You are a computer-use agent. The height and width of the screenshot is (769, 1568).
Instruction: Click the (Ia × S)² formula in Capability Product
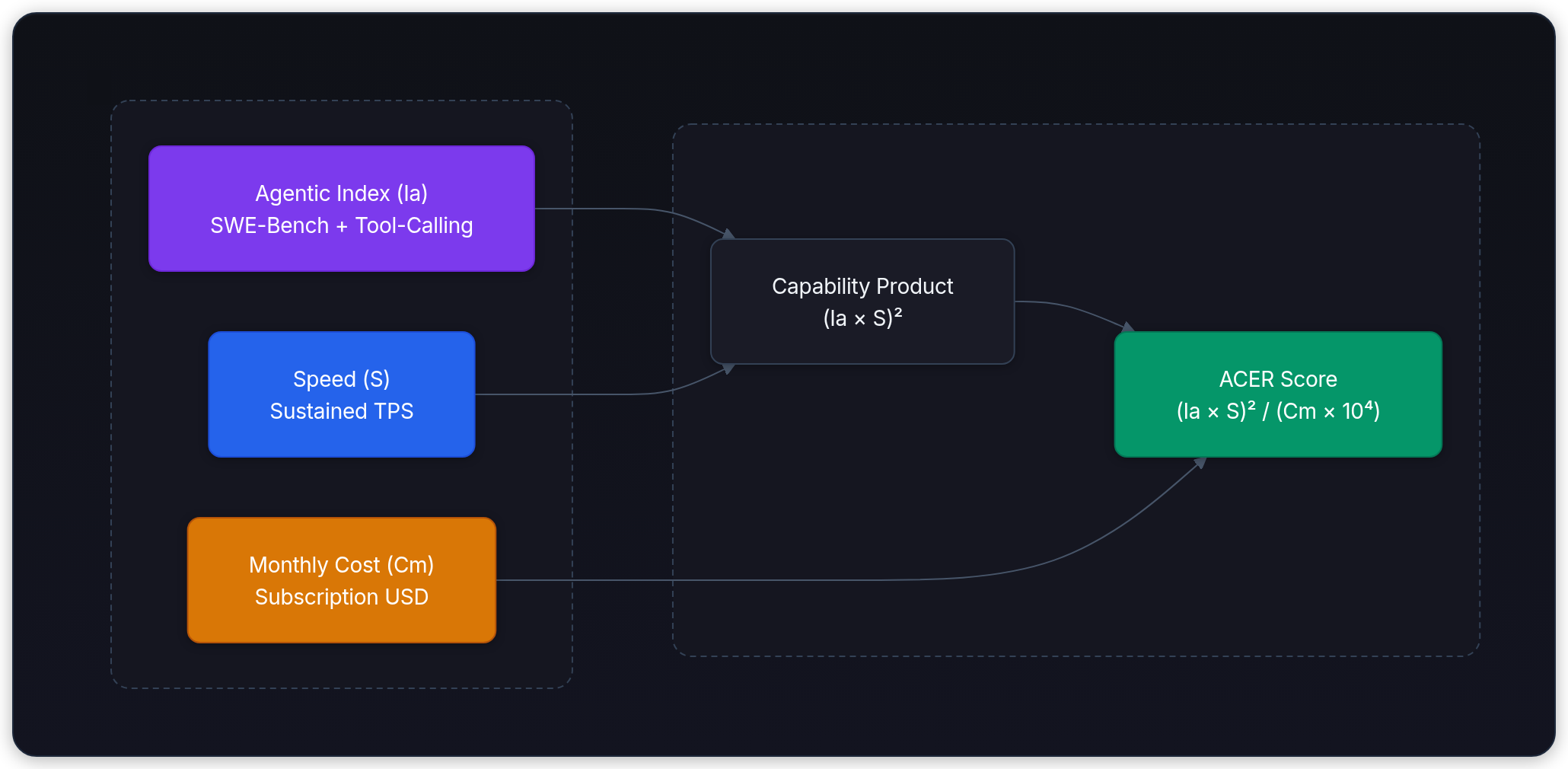(862, 318)
